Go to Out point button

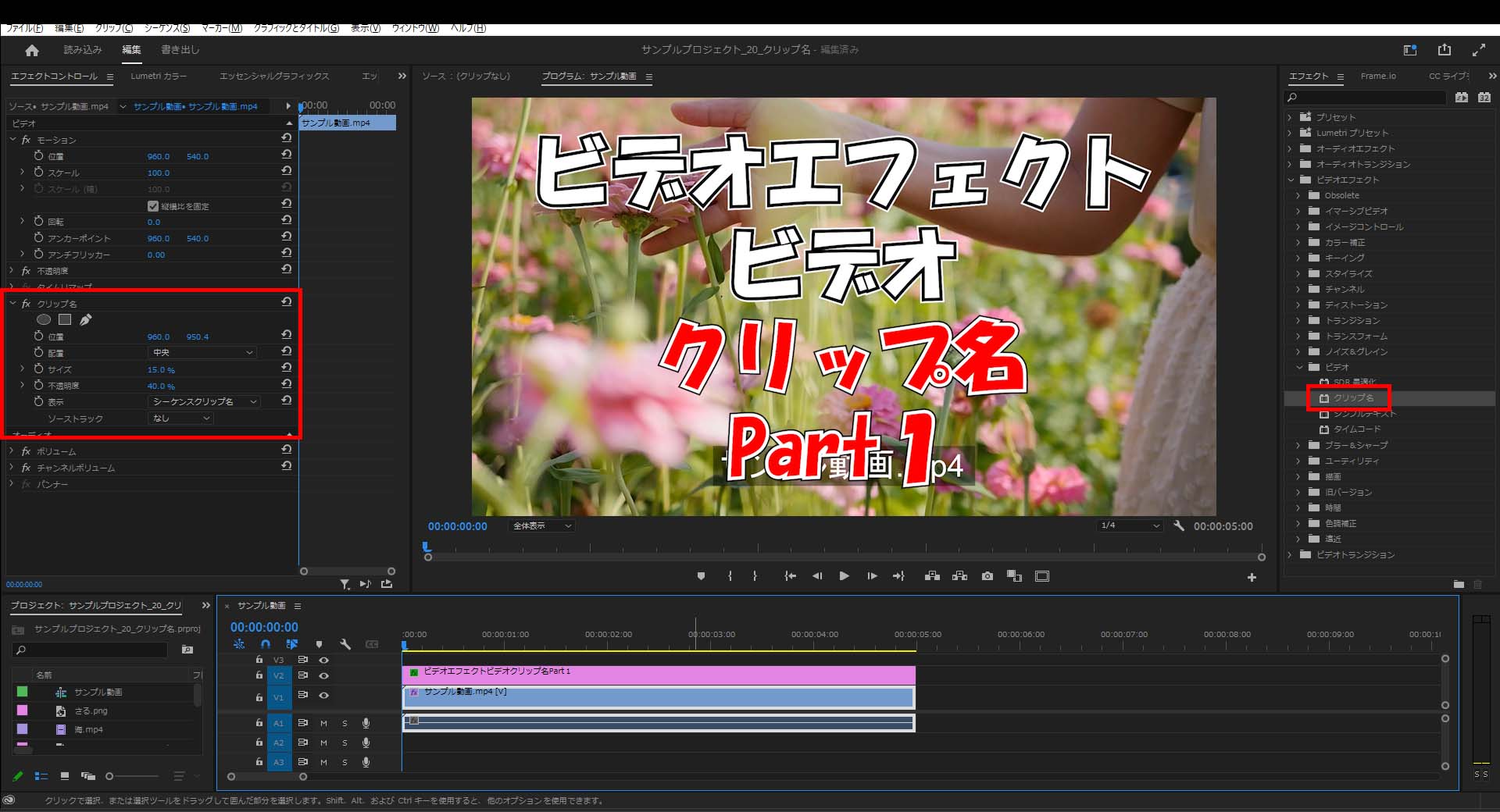[898, 576]
